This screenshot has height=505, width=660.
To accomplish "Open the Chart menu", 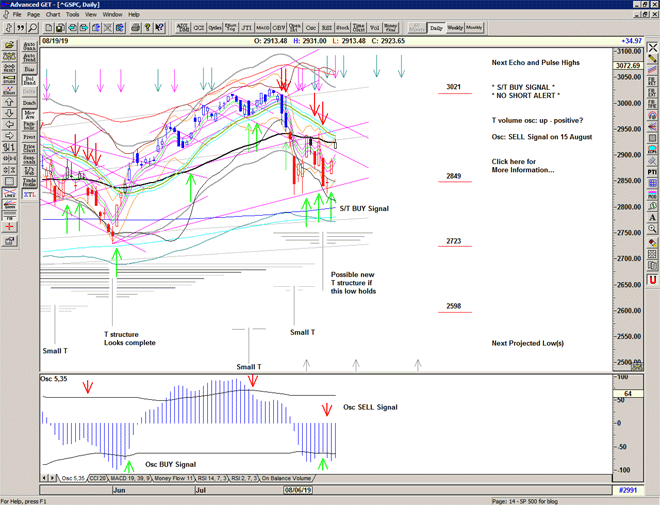I will pos(53,15).
